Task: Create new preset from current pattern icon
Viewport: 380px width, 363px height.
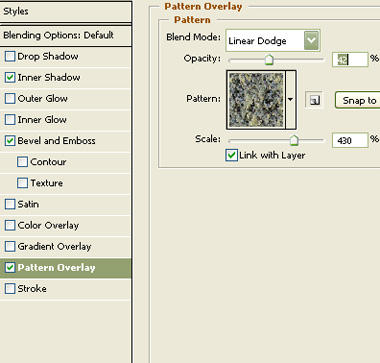Action: tap(314, 100)
